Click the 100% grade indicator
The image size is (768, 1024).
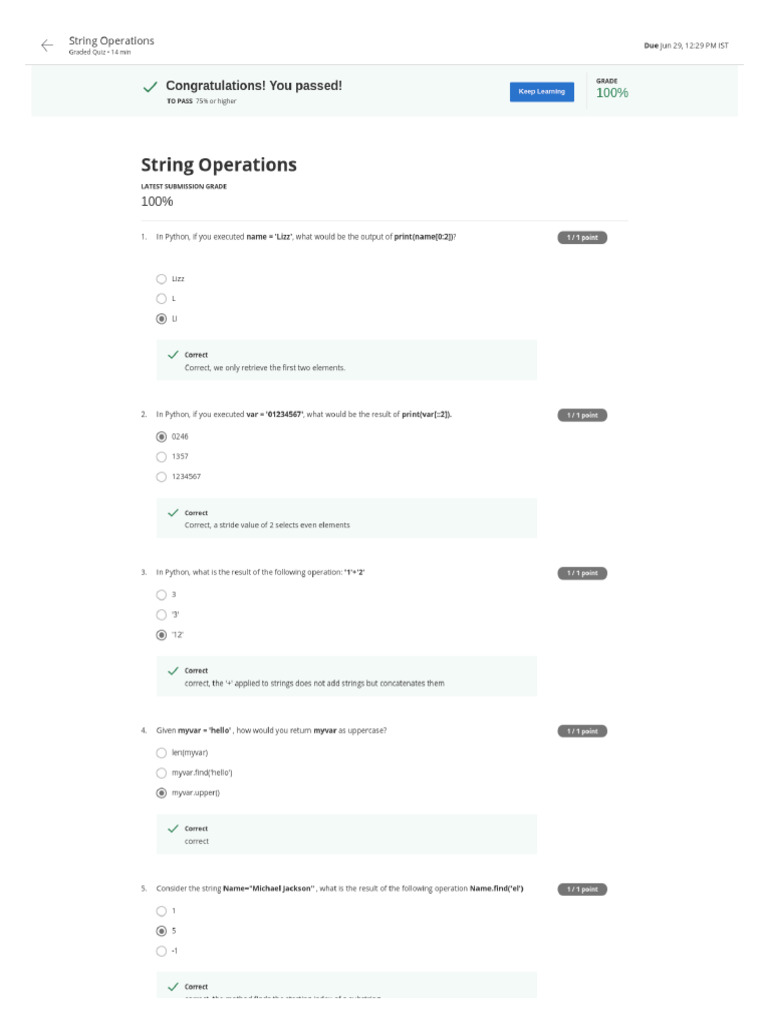click(x=612, y=93)
